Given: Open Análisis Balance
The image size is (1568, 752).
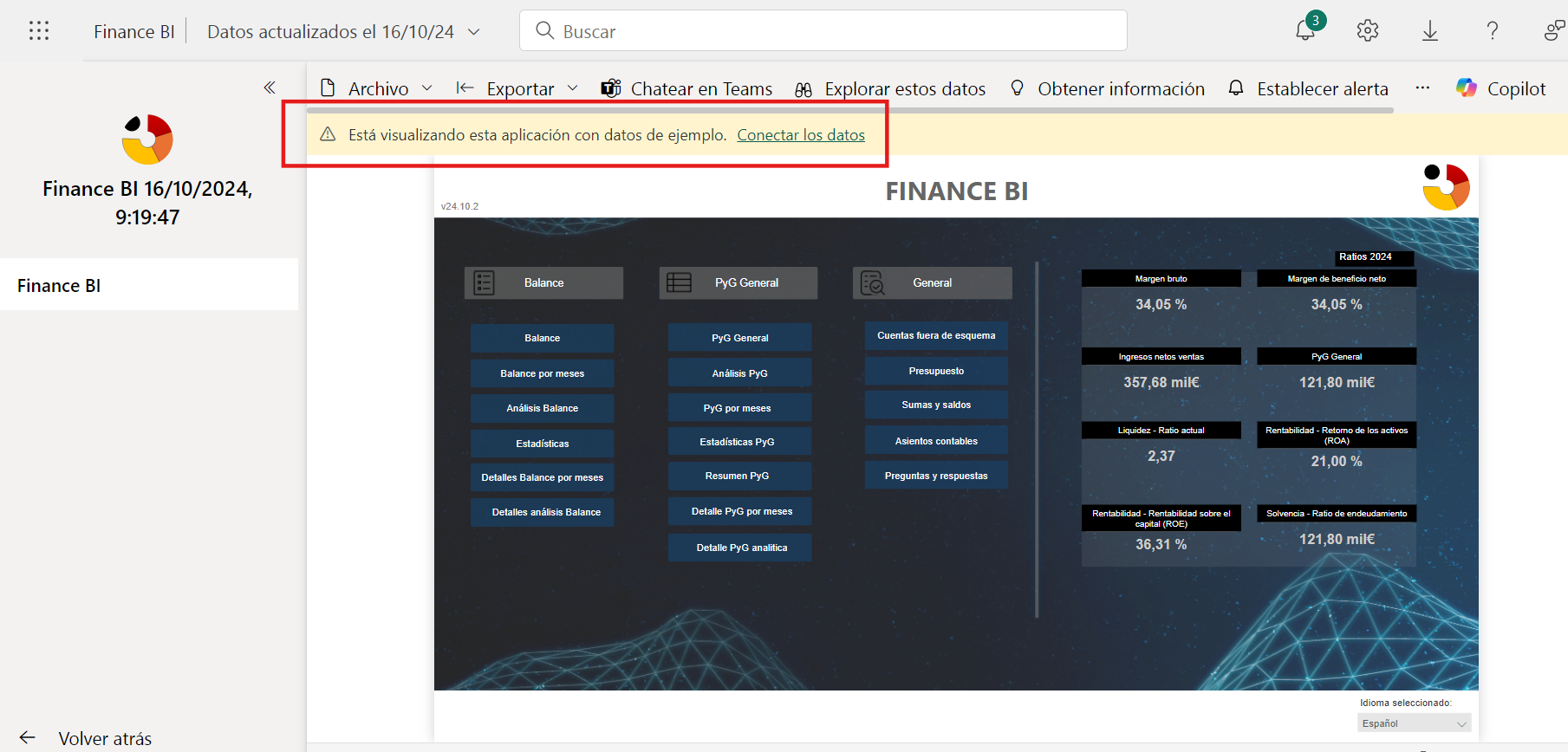Looking at the screenshot, I should coord(543,408).
